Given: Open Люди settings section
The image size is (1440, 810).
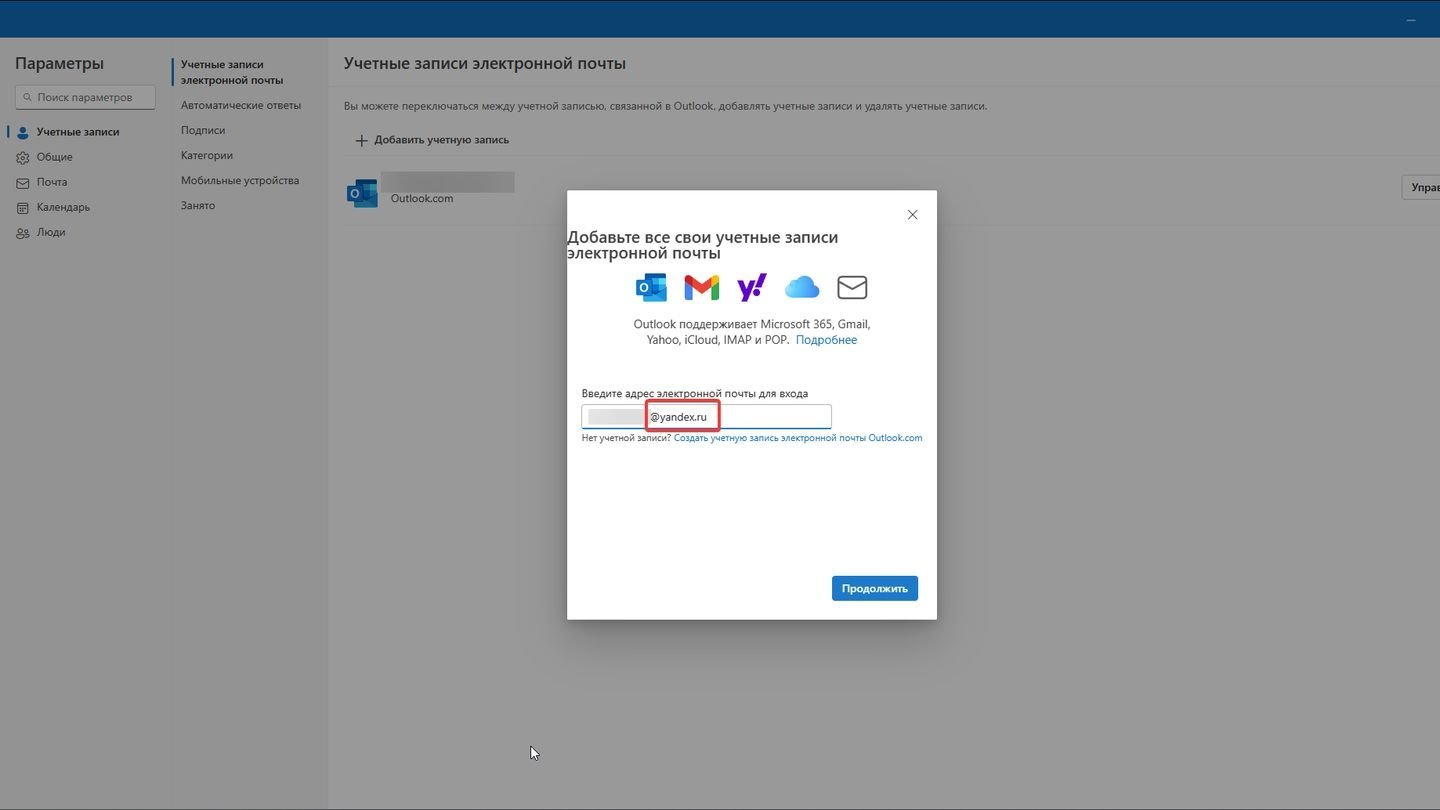Looking at the screenshot, I should [x=51, y=232].
